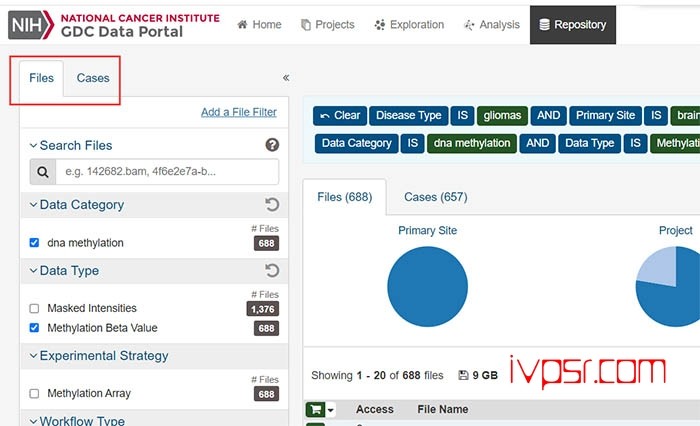Switch to the Files facet tab
The width and height of the screenshot is (700, 426).
coord(42,78)
